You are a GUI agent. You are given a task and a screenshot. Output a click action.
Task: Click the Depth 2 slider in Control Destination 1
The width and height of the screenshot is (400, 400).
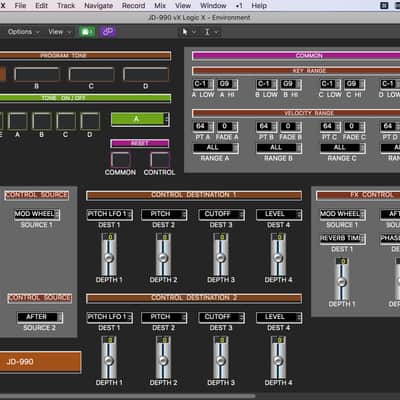coord(163,255)
